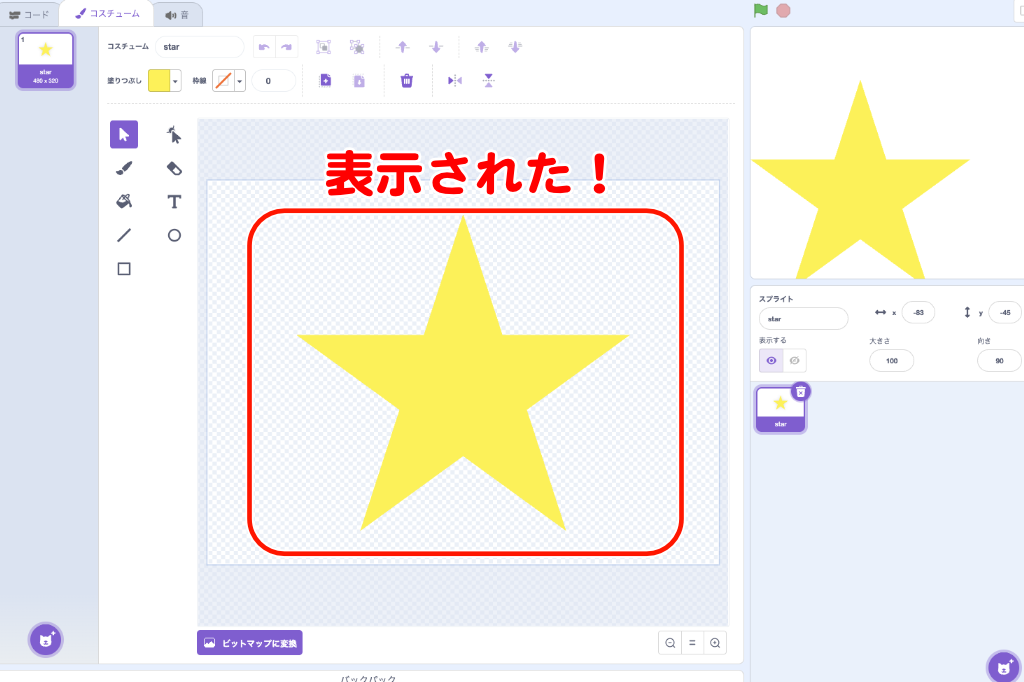The image size is (1024, 682).
Task: Select the Eraser tool
Action: 174,168
